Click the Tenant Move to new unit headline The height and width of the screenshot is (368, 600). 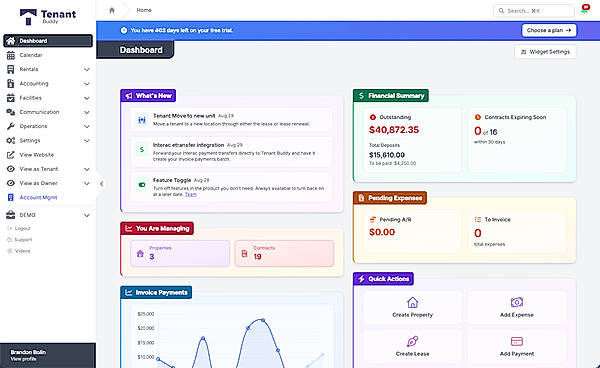[x=184, y=116]
